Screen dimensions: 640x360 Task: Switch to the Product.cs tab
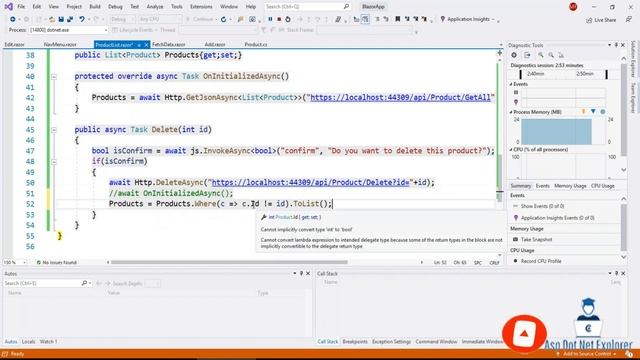[256, 44]
